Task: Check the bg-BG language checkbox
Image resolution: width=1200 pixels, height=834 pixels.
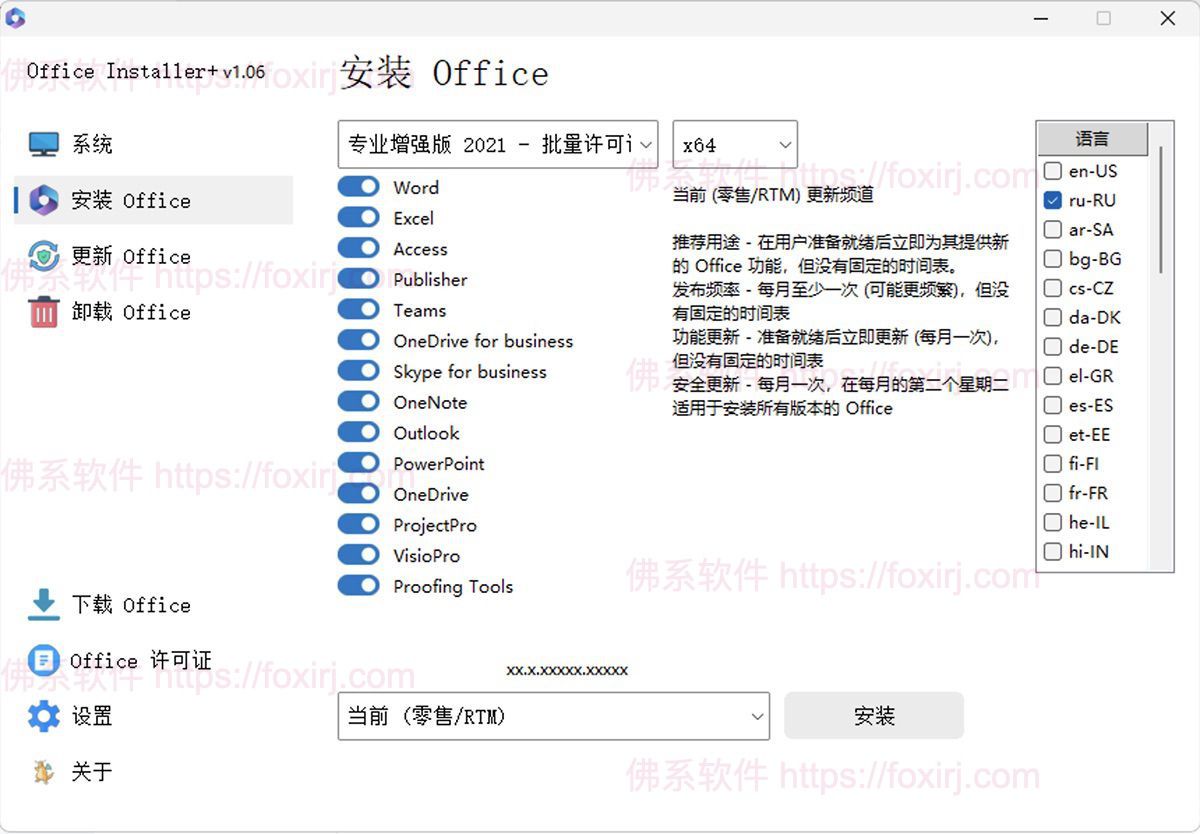Action: (1052, 259)
